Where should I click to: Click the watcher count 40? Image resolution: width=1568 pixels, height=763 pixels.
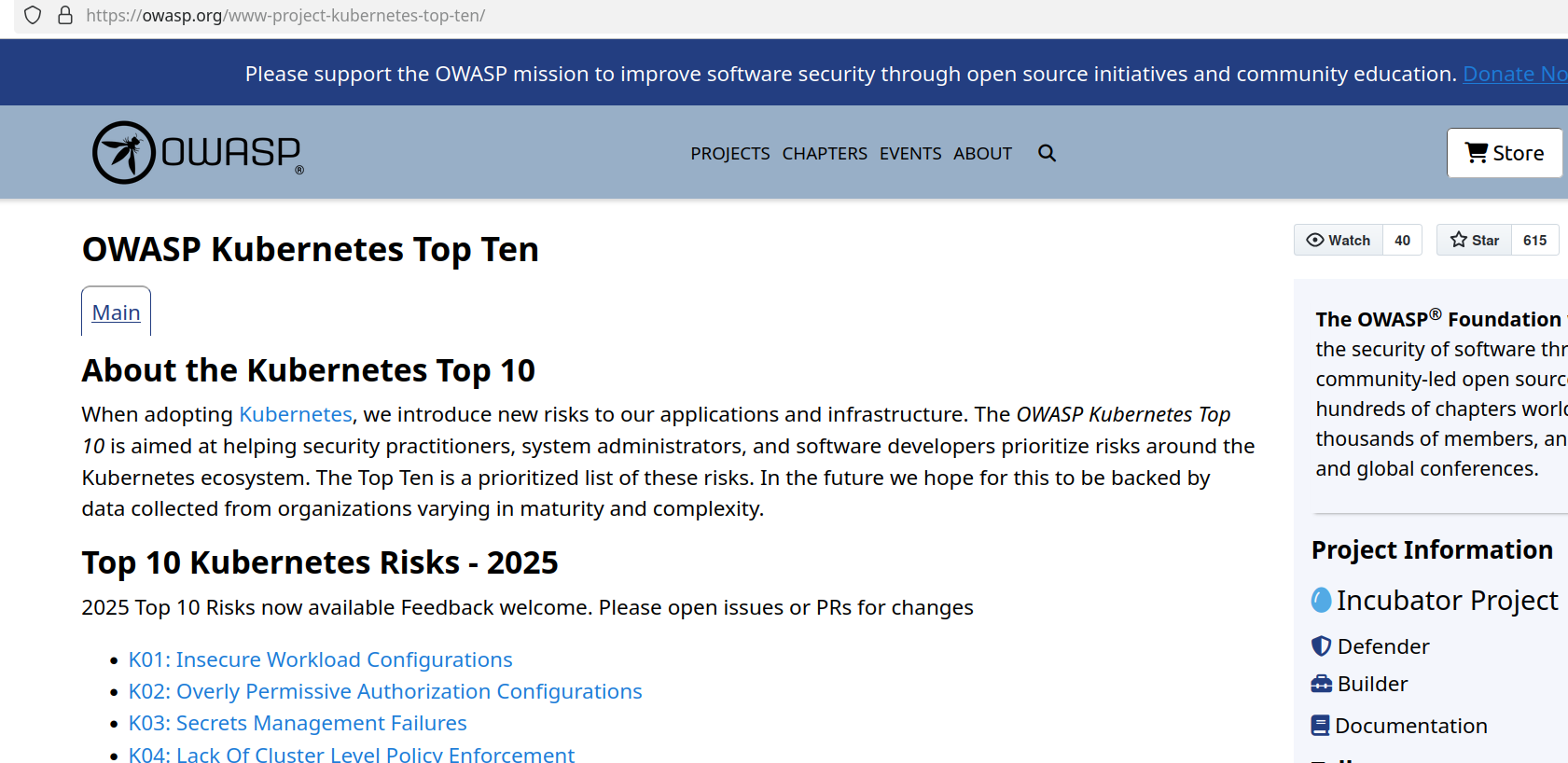1402,240
